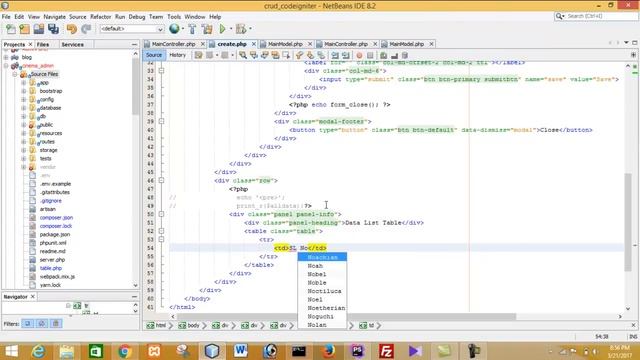Click the stop macro recording icon
The width and height of the screenshot is (640, 360).
370,55
